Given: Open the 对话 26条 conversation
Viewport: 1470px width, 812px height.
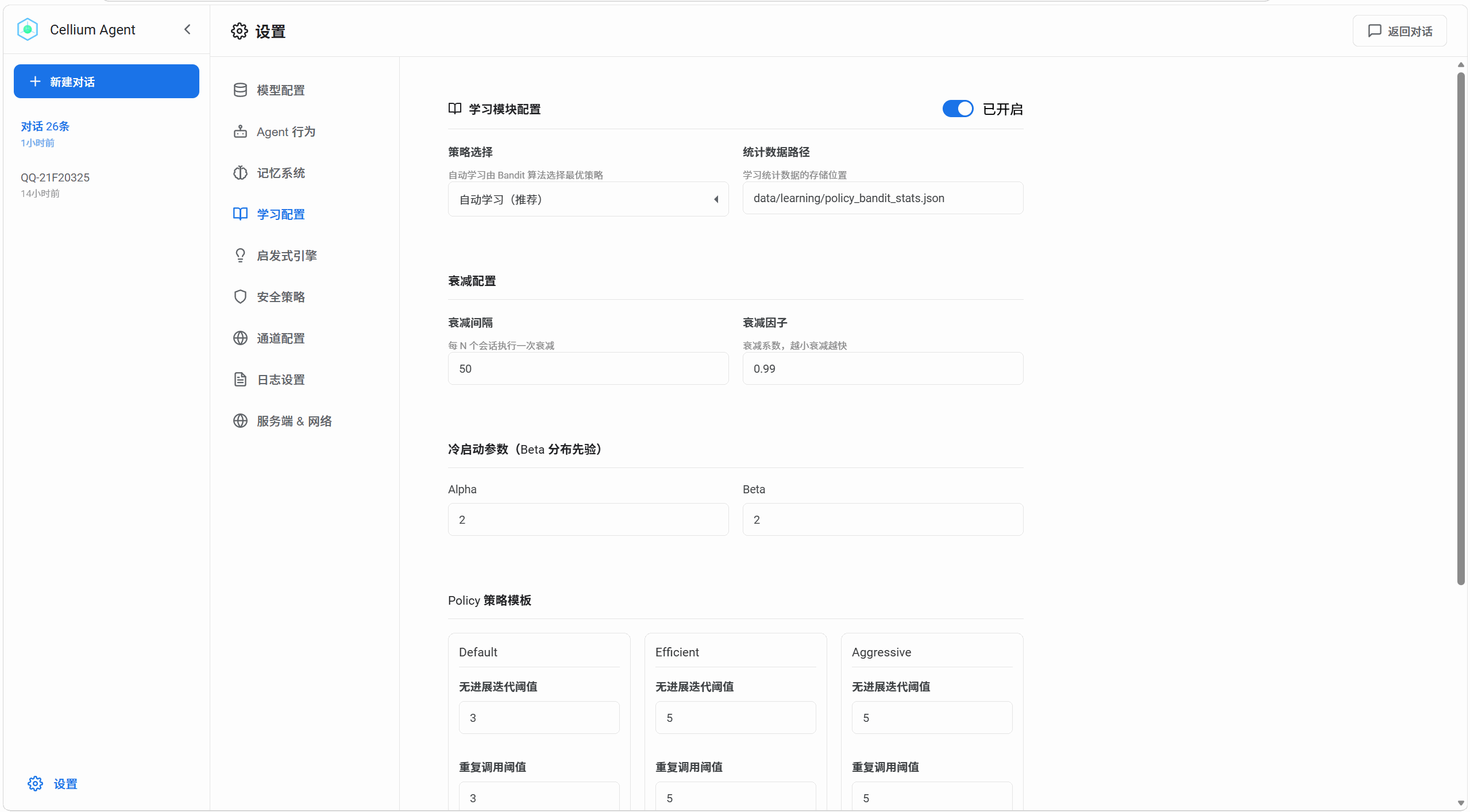Looking at the screenshot, I should click(106, 134).
